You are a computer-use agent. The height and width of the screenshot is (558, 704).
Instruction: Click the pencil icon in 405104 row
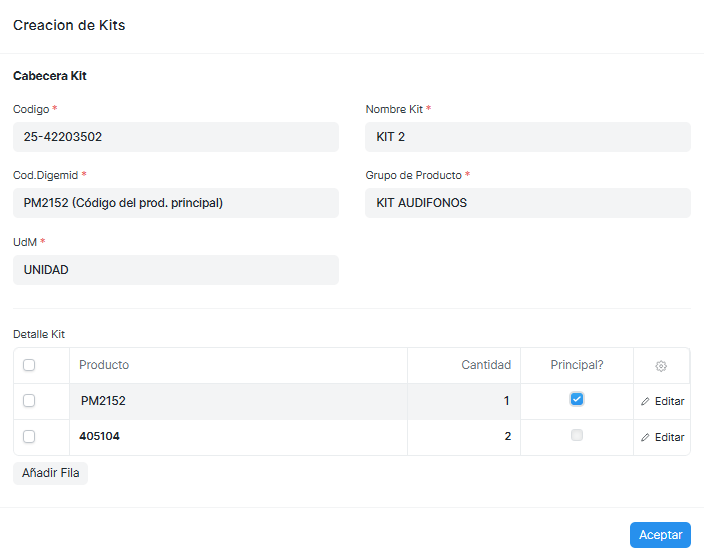coord(645,437)
